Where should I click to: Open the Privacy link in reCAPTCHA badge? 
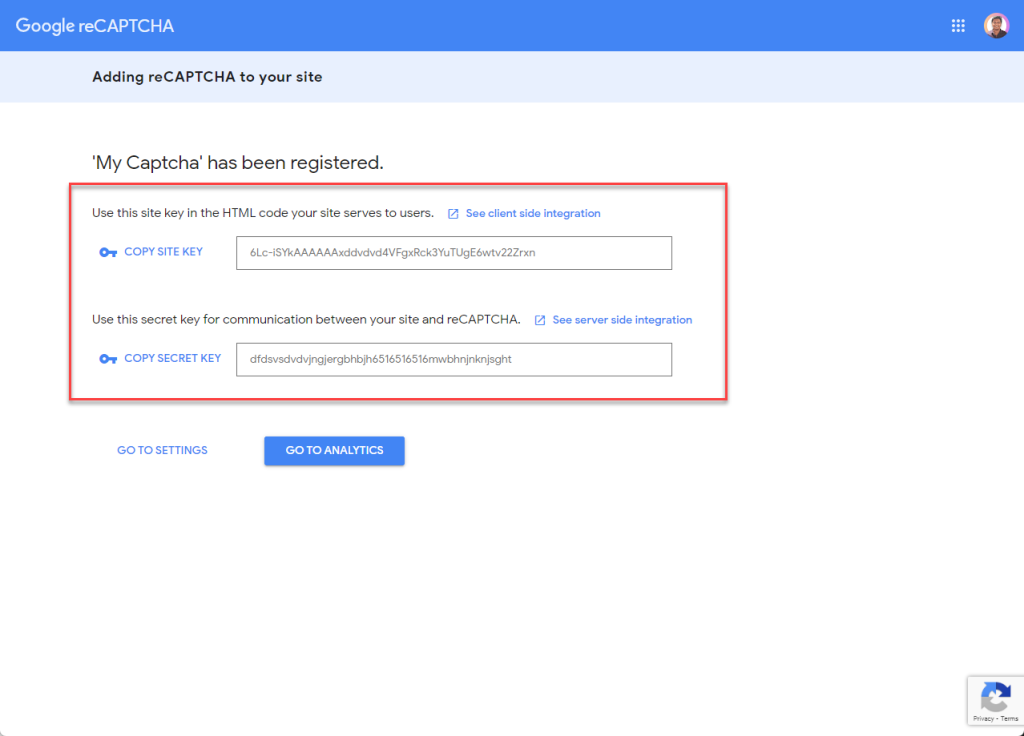tap(983, 718)
